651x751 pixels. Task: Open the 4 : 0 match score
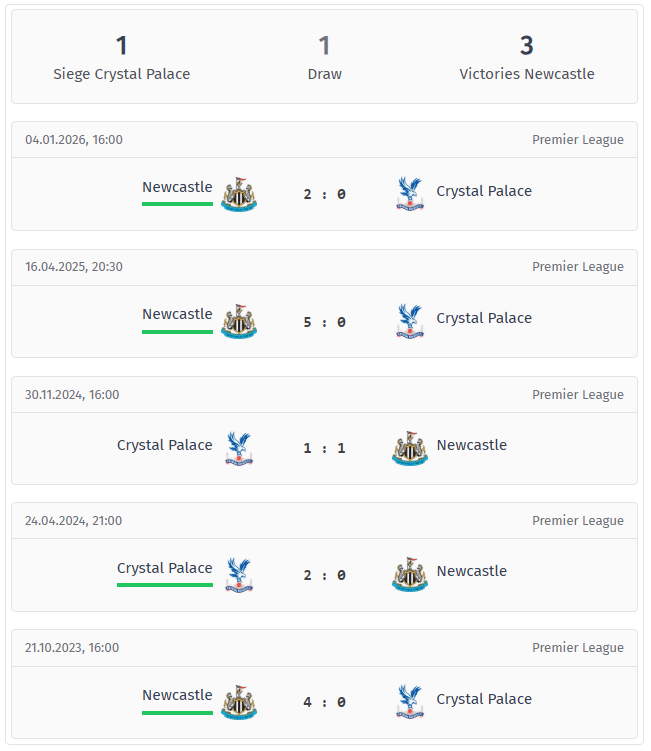tap(324, 702)
